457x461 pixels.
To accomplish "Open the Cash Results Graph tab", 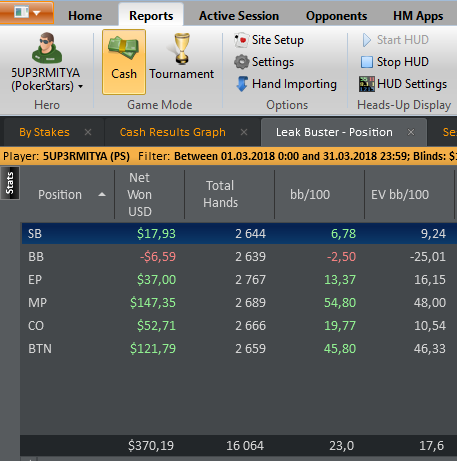I will click(x=172, y=132).
